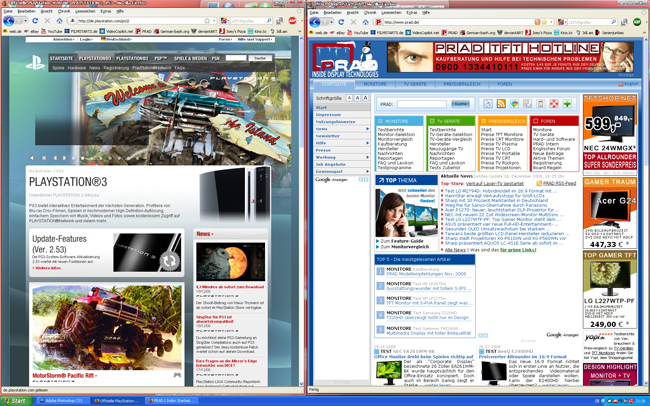Open VideoCopilot.net bookmark in PlayStation window
The height and width of the screenshot is (406, 650).
click(x=116, y=31)
